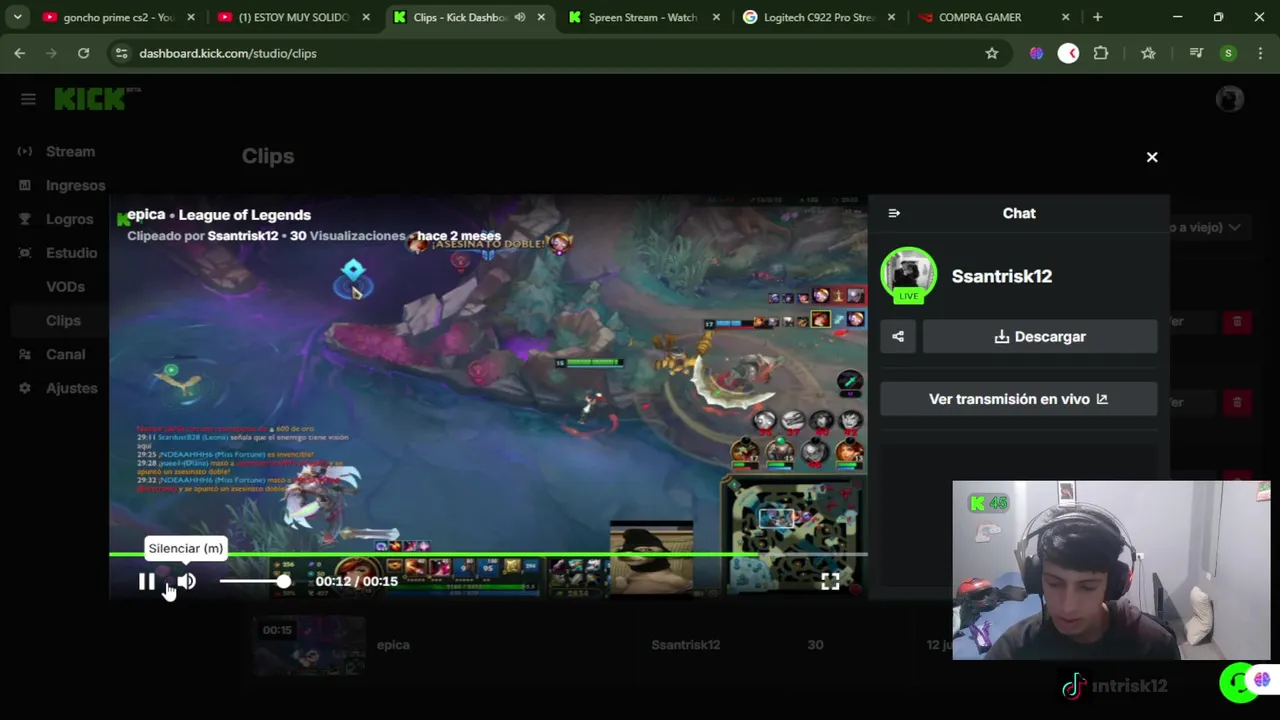Click the red-white extension icon in toolbar
Image resolution: width=1280 pixels, height=720 pixels.
pyautogui.click(x=1069, y=53)
